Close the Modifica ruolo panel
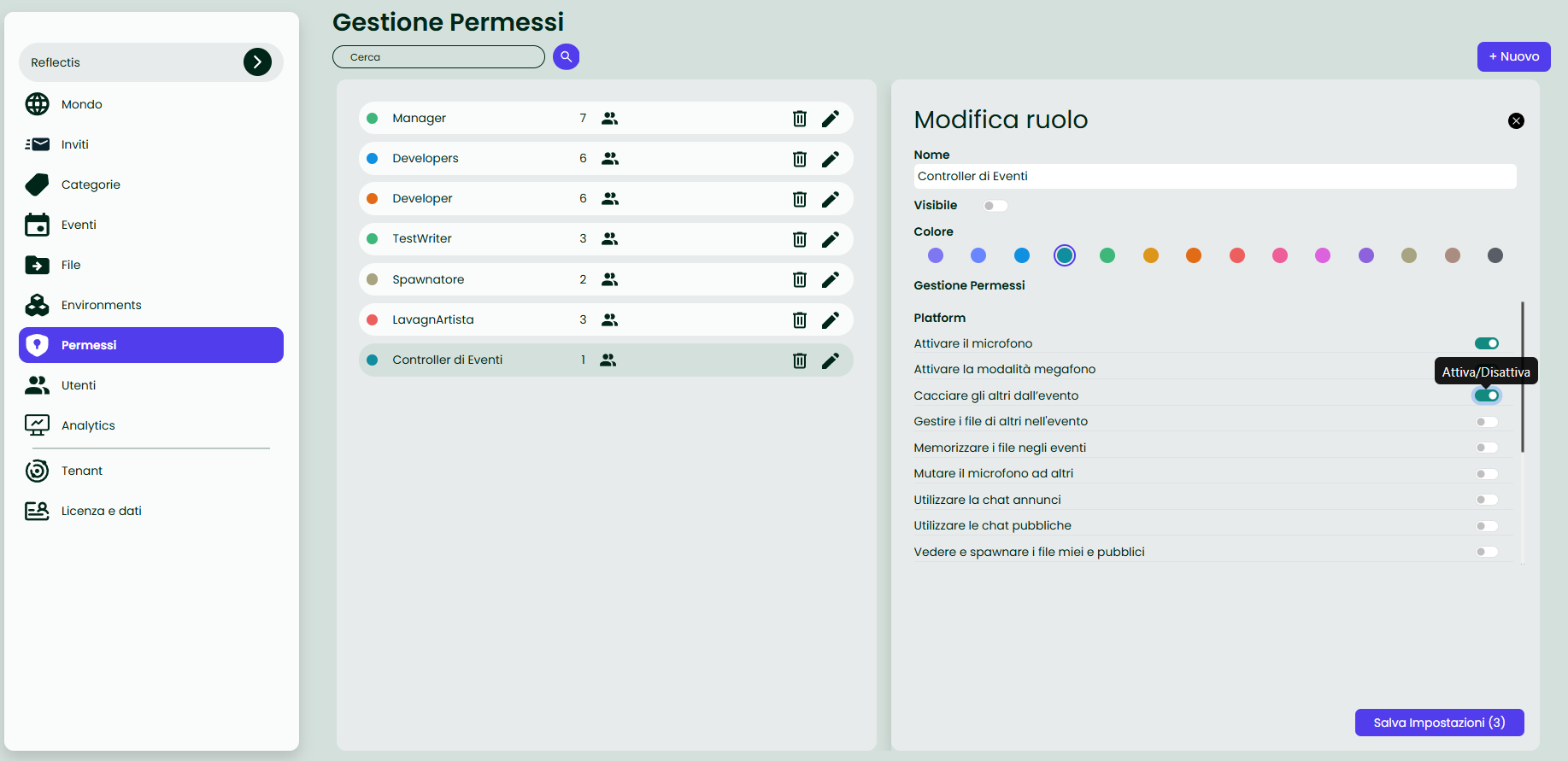 (x=1516, y=121)
